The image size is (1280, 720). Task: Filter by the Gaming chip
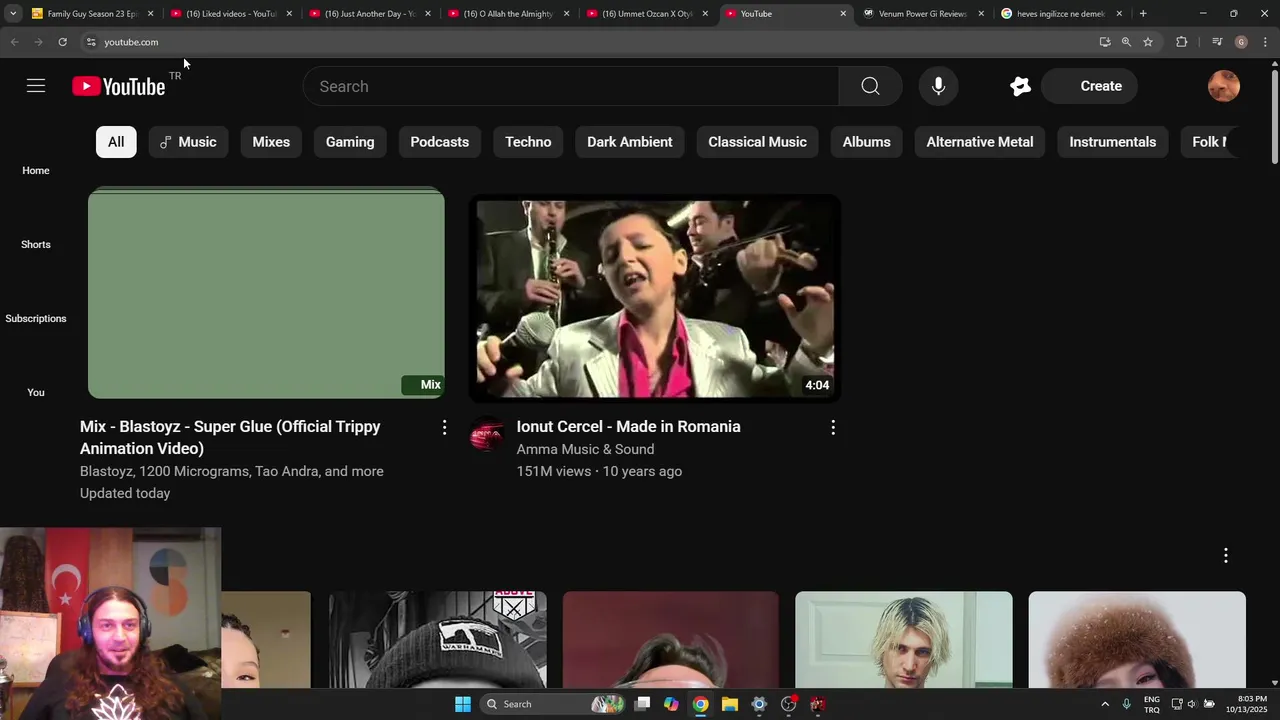click(x=350, y=142)
